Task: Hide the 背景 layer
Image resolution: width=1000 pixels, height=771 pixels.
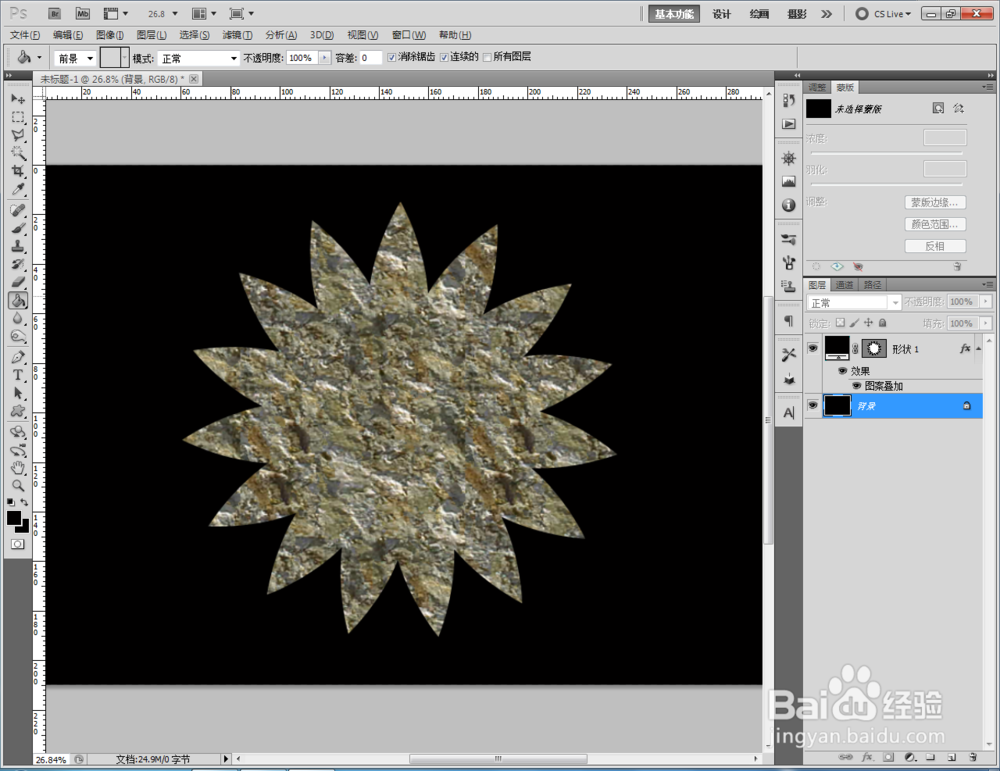Action: tap(812, 406)
